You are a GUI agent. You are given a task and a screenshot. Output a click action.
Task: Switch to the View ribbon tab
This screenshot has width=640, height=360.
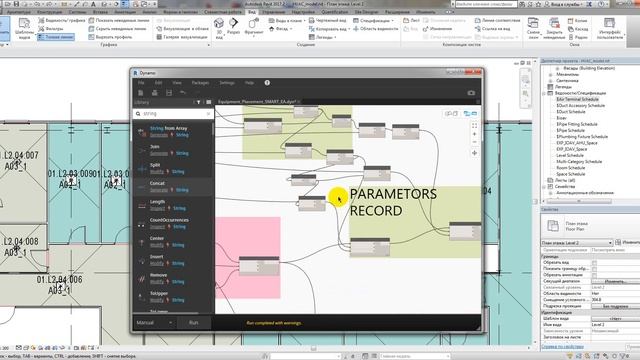click(252, 12)
